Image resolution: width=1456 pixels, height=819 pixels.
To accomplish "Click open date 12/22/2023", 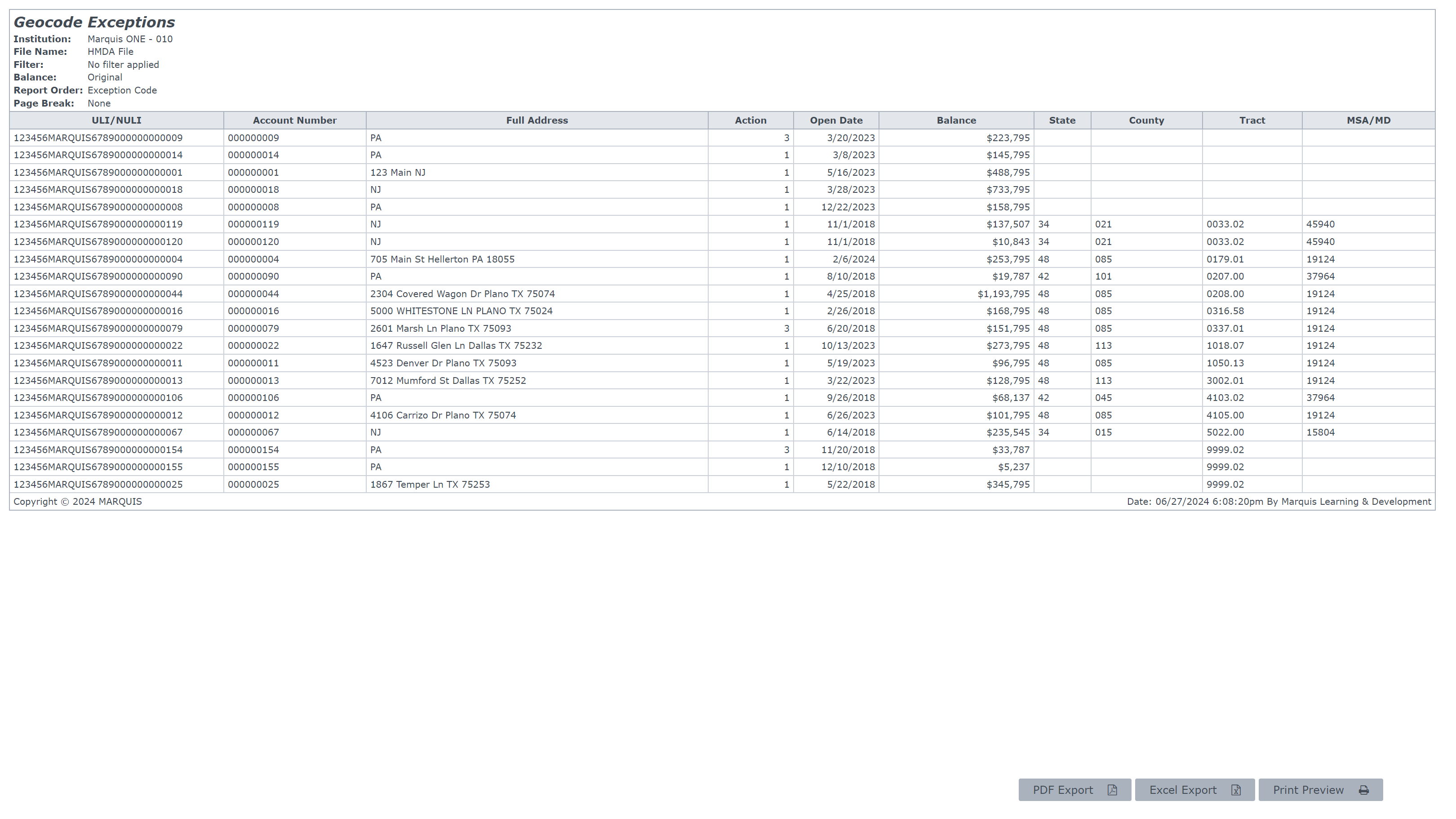I will (x=848, y=207).
